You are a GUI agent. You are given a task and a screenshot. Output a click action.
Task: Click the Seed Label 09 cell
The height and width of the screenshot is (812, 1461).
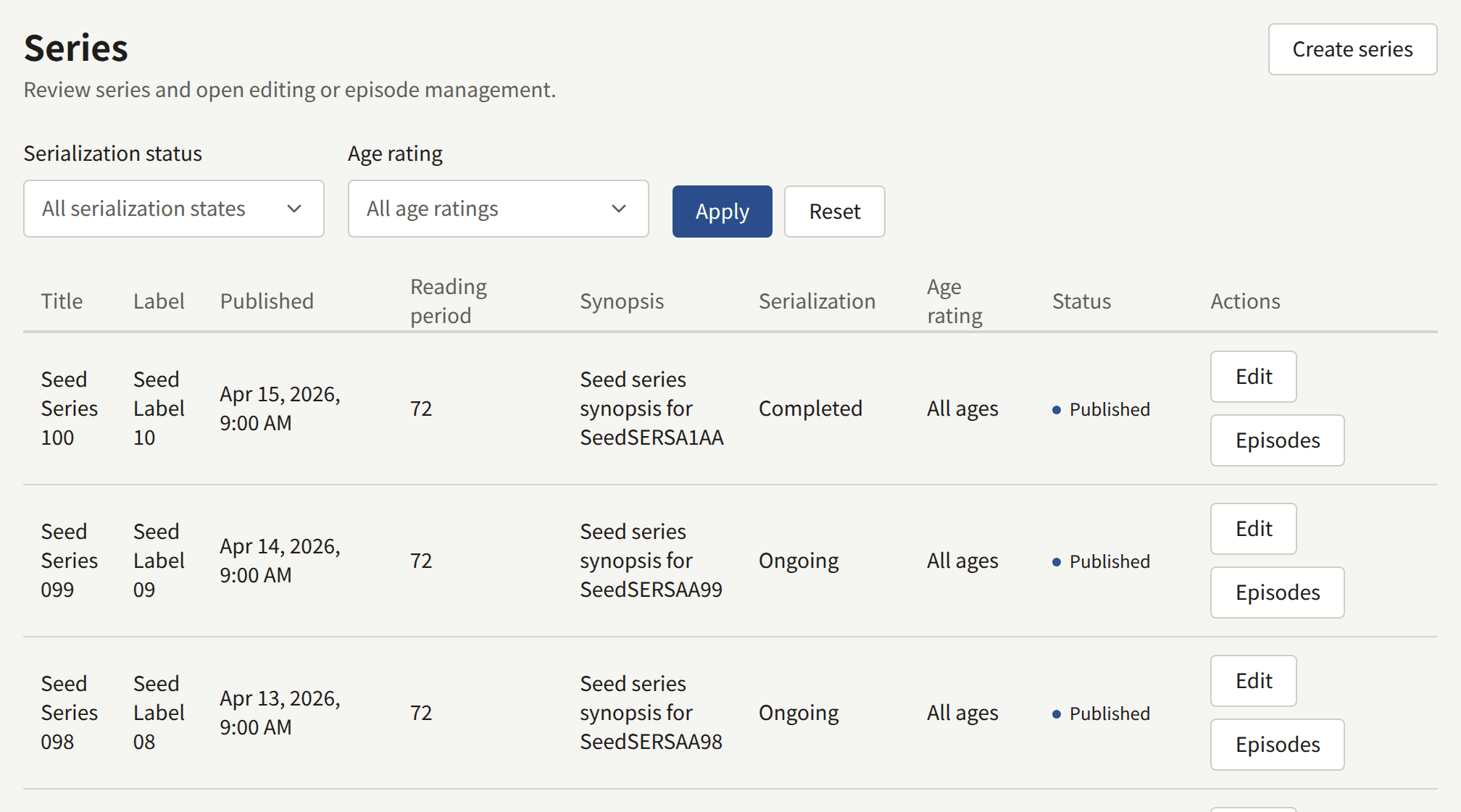coord(159,561)
